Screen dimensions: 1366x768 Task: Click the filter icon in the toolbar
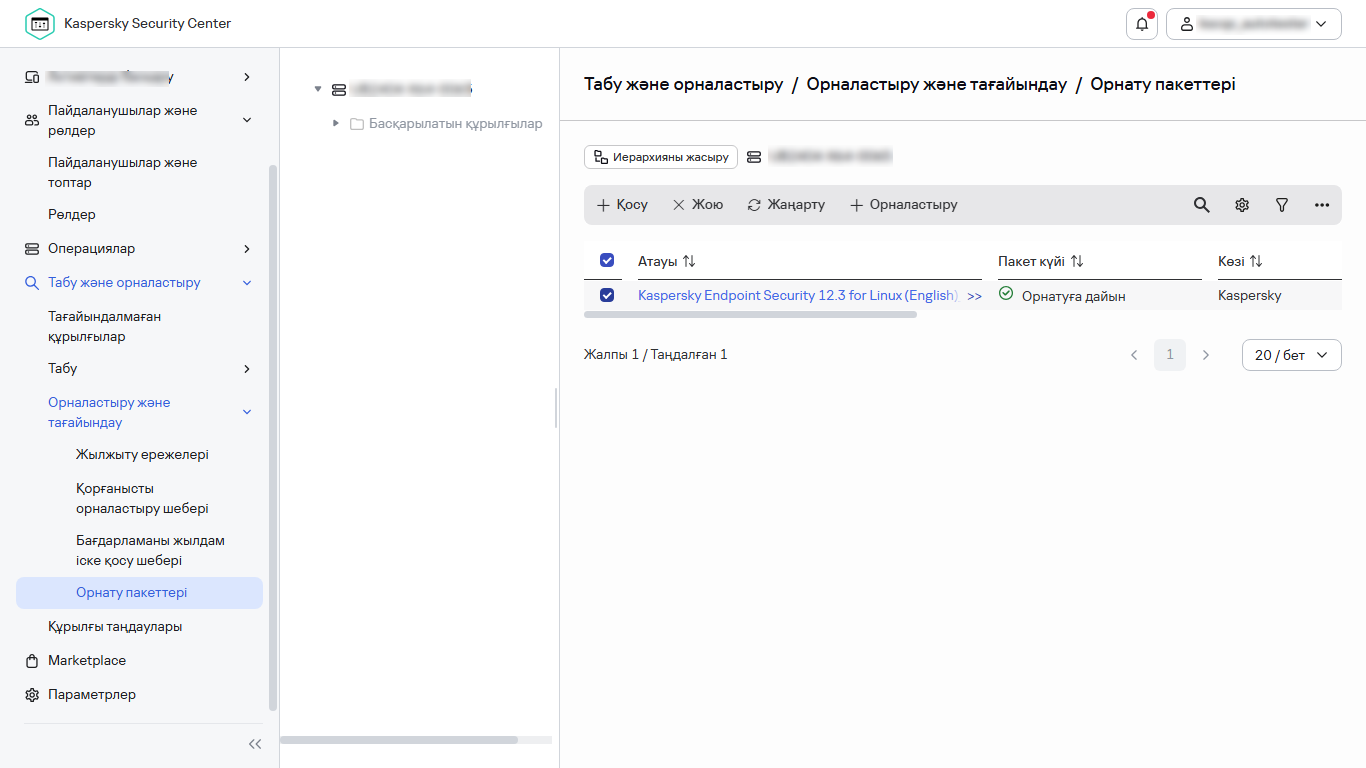click(1281, 204)
